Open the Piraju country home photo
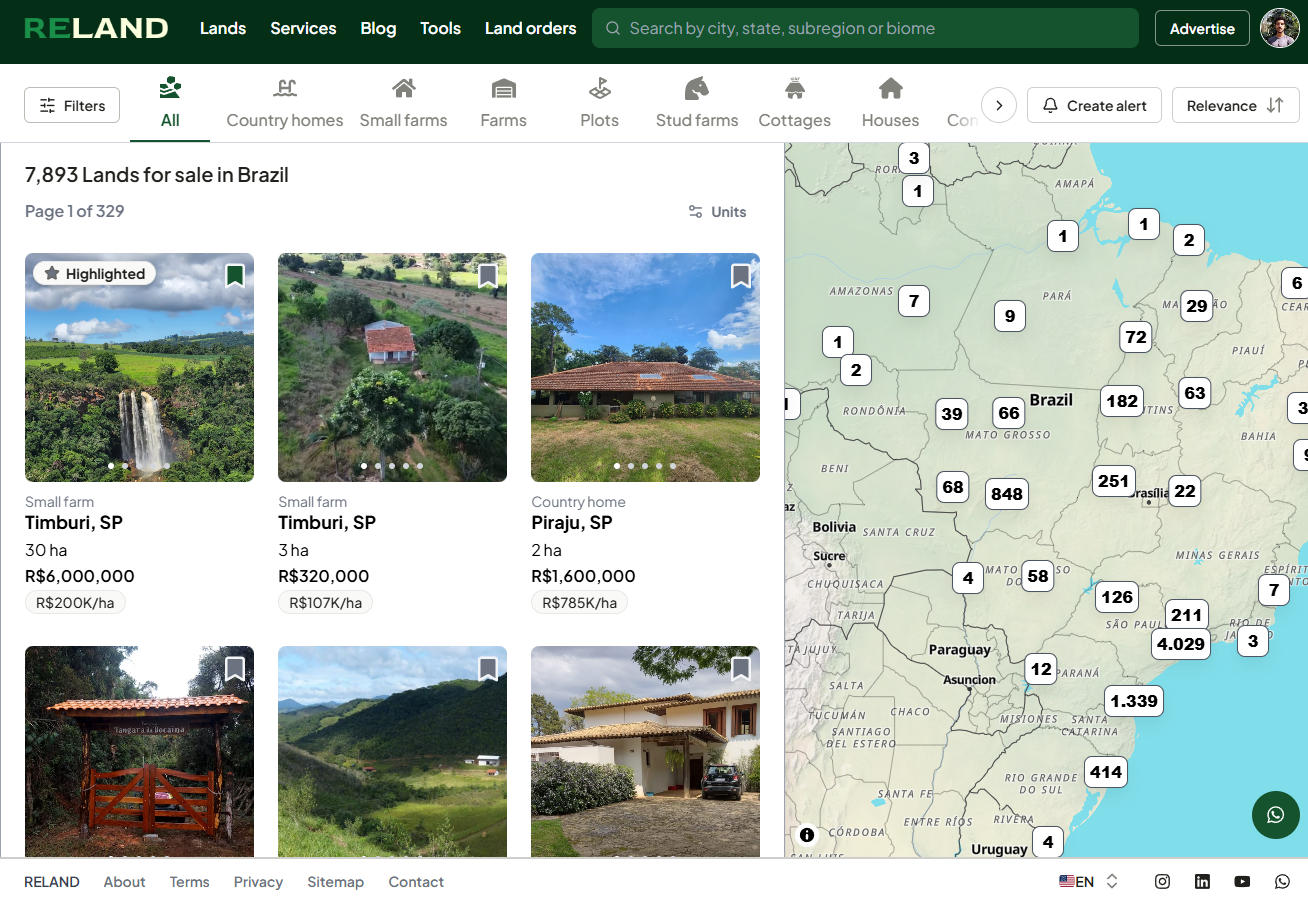The image size is (1308, 902). point(645,367)
